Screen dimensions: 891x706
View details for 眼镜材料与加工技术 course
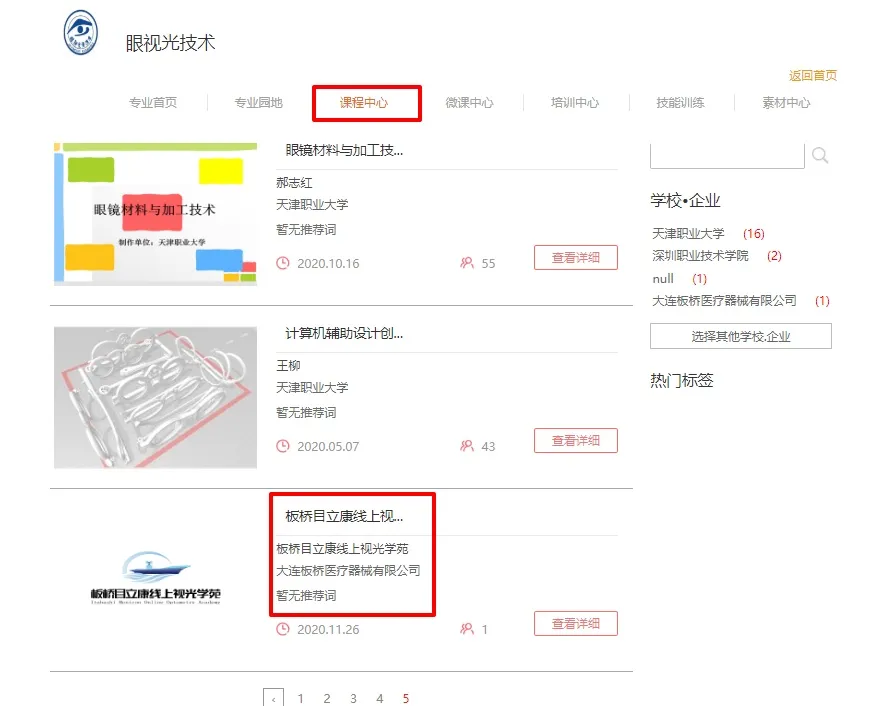point(575,257)
